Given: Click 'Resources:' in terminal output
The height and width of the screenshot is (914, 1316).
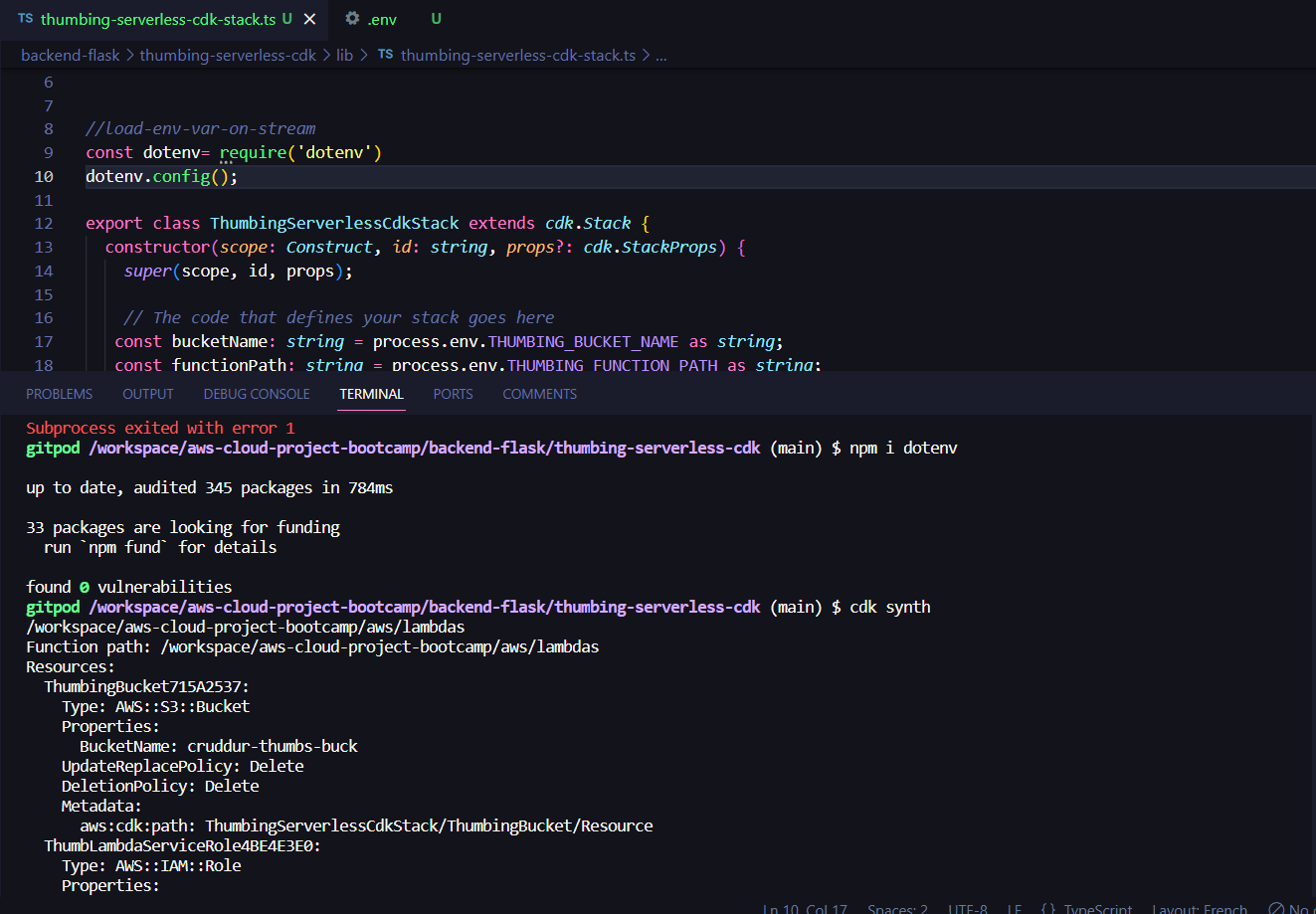Looking at the screenshot, I should click(71, 667).
